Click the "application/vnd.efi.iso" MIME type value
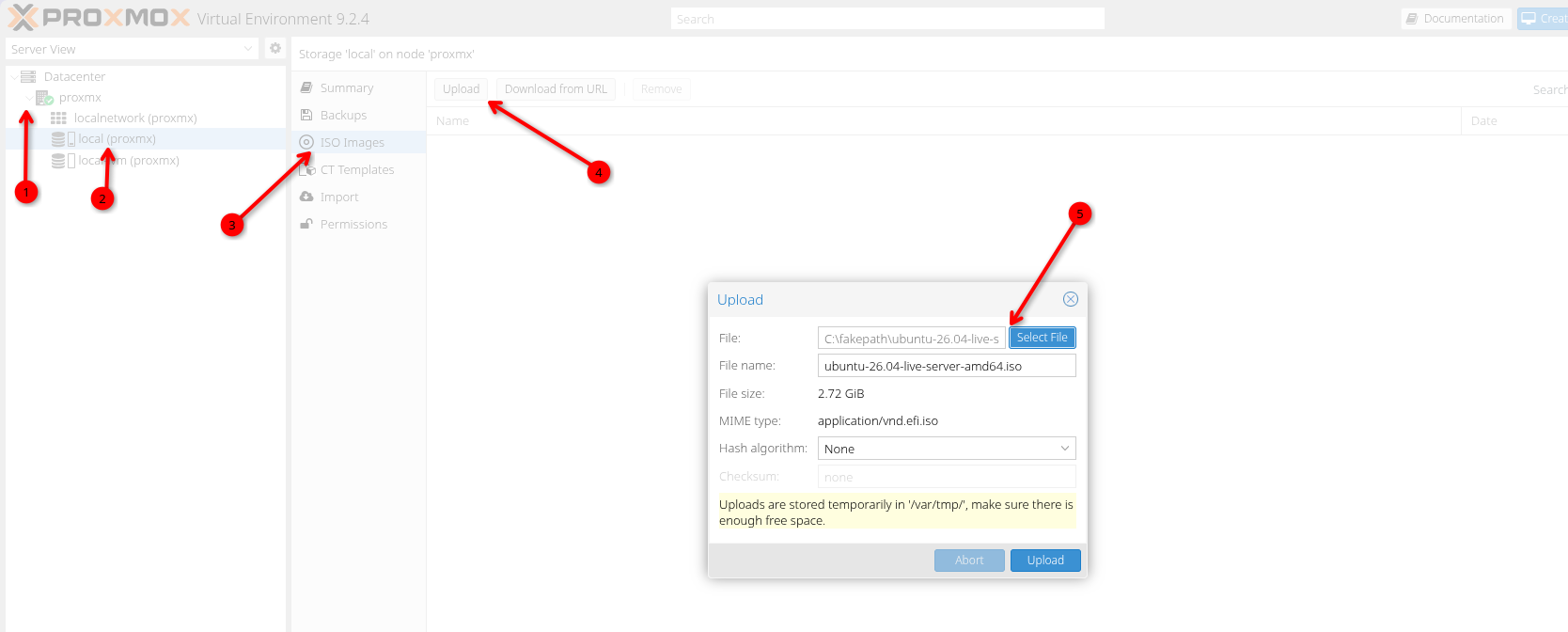1568x632 pixels. (x=878, y=421)
